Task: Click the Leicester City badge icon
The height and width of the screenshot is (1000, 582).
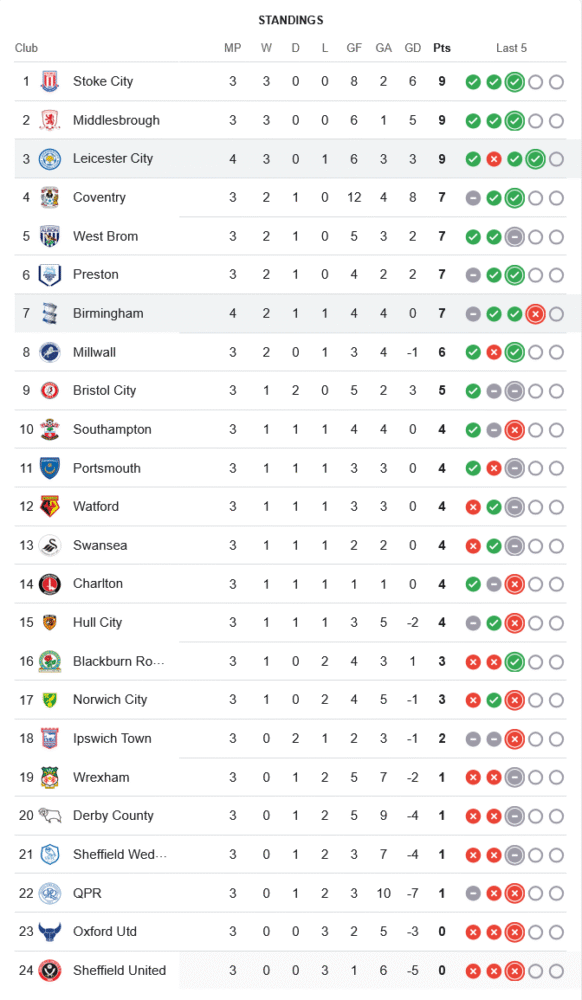Action: [x=50, y=159]
